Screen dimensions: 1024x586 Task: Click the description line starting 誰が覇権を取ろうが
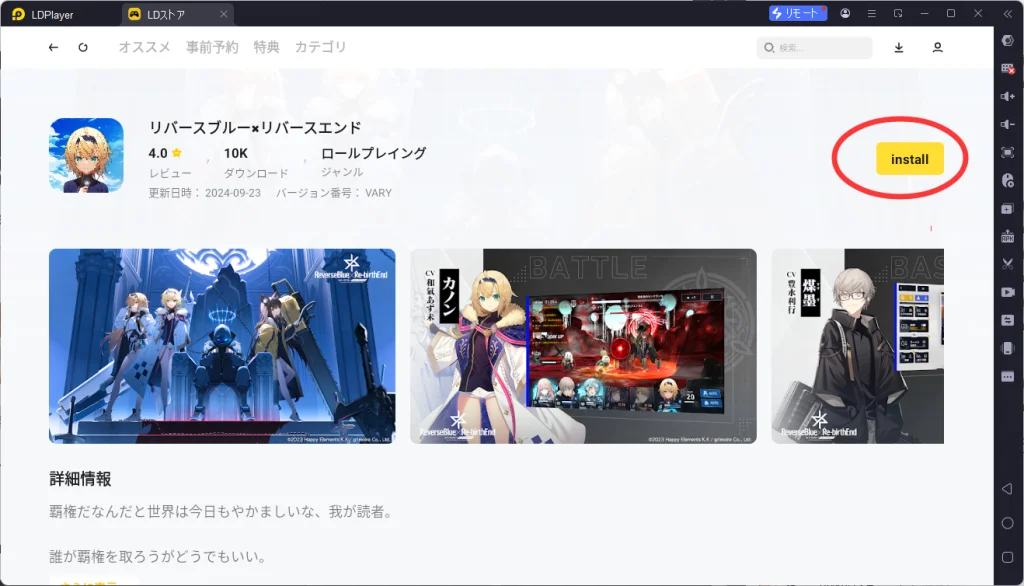point(159,557)
